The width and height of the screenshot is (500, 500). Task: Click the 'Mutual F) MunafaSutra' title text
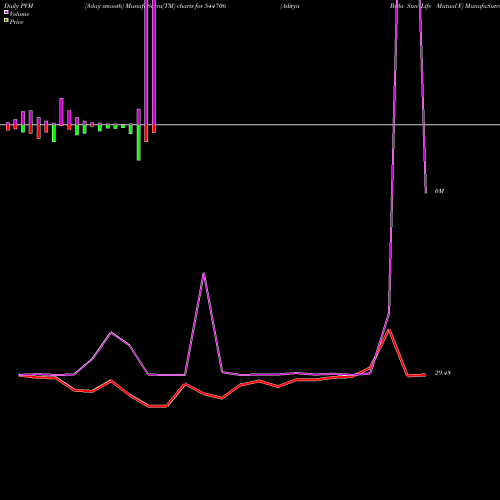click(x=468, y=6)
